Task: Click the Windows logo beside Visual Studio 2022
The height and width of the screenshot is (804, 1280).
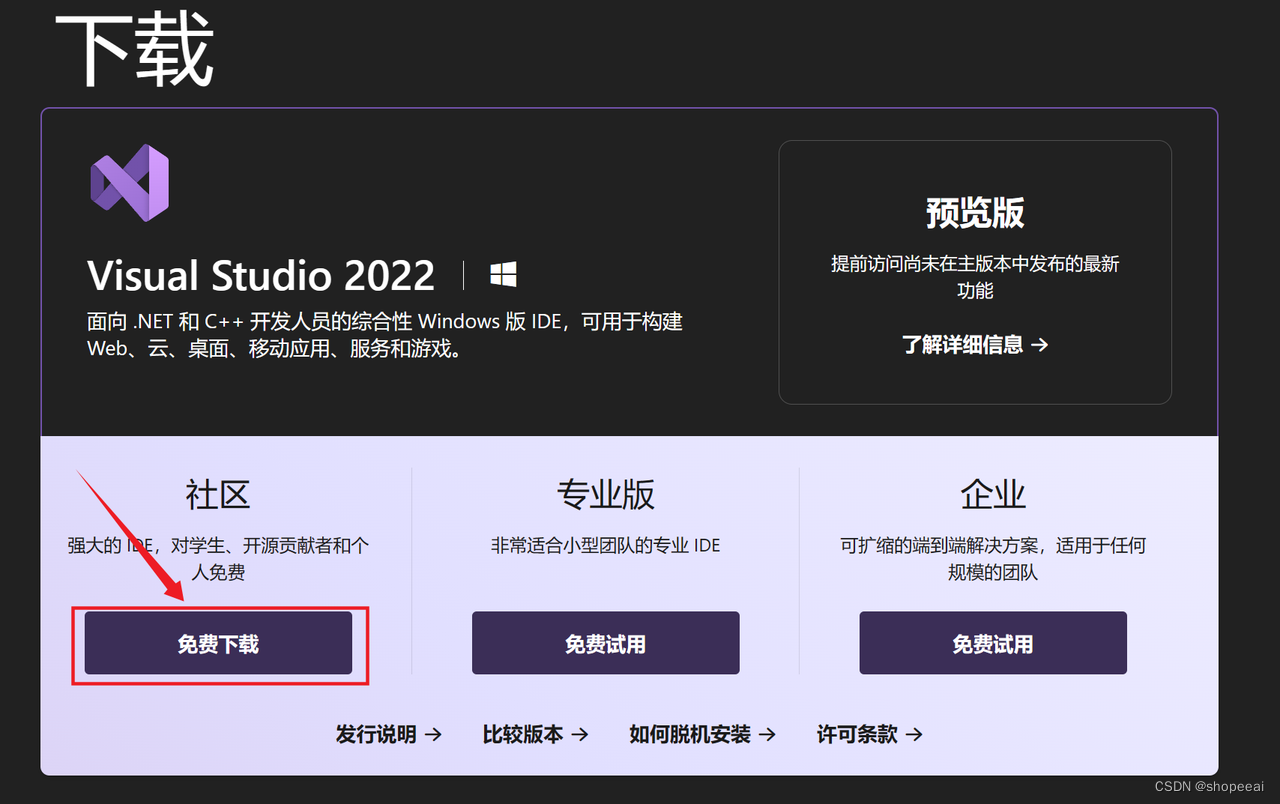Action: pos(503,272)
